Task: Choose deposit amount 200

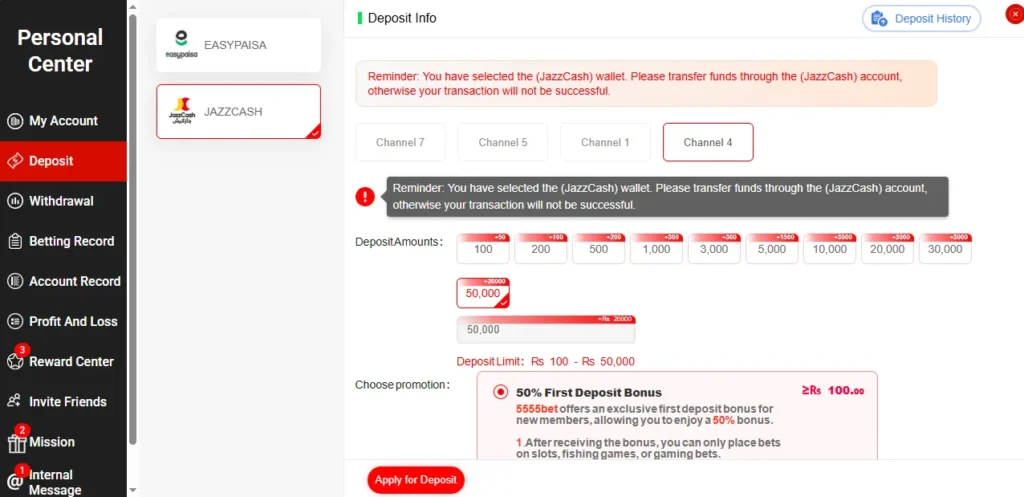Action: tap(541, 249)
